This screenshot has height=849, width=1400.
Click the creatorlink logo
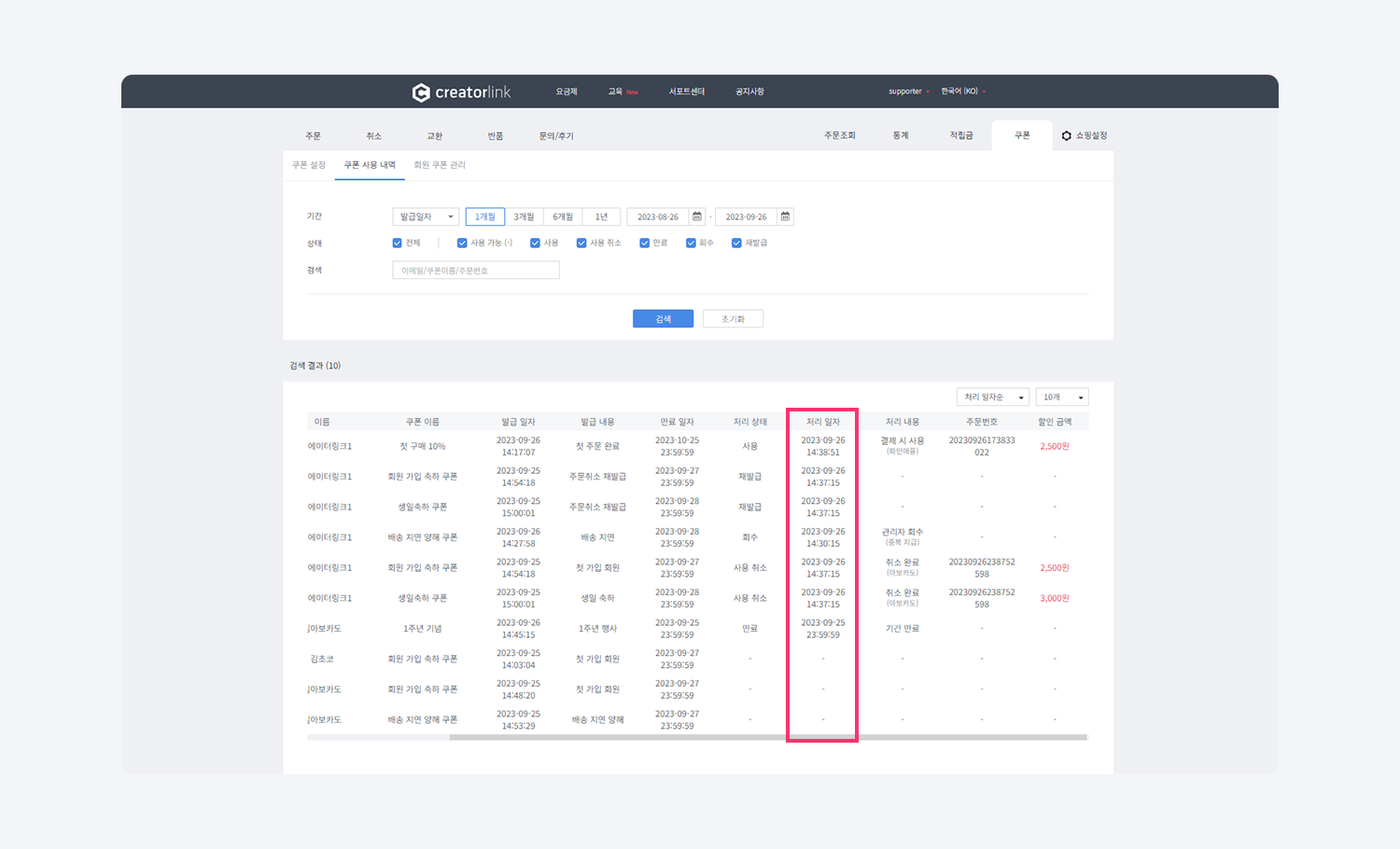pyautogui.click(x=461, y=91)
